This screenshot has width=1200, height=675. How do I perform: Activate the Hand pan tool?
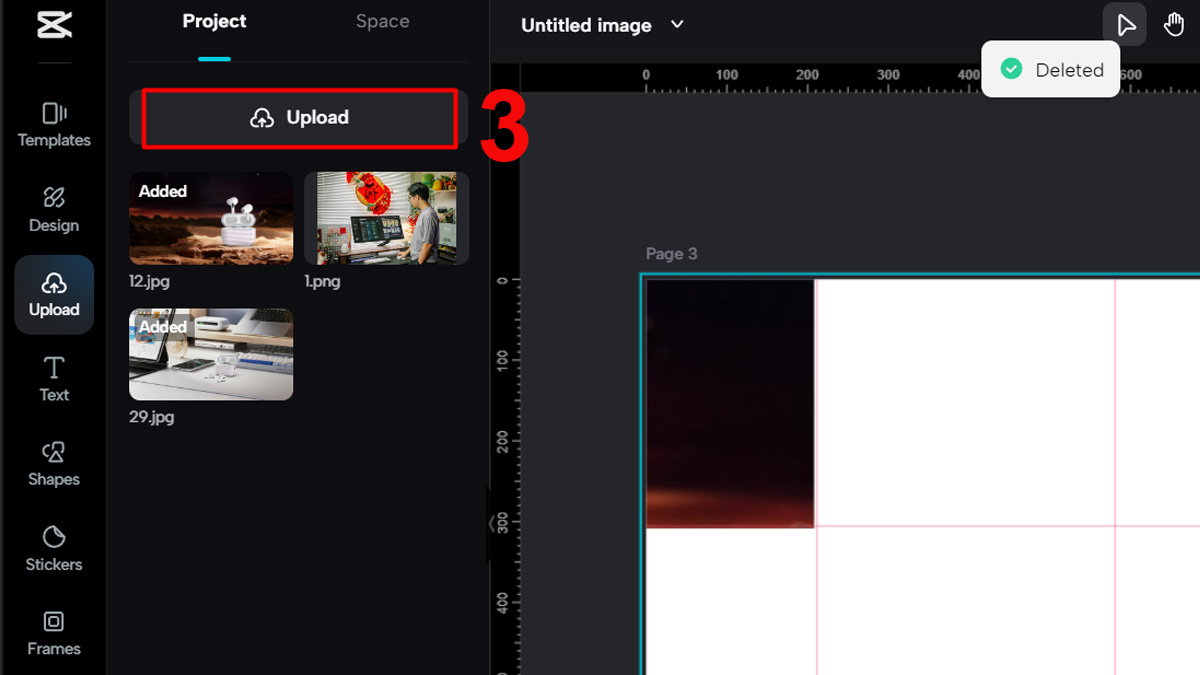[x=1174, y=25]
